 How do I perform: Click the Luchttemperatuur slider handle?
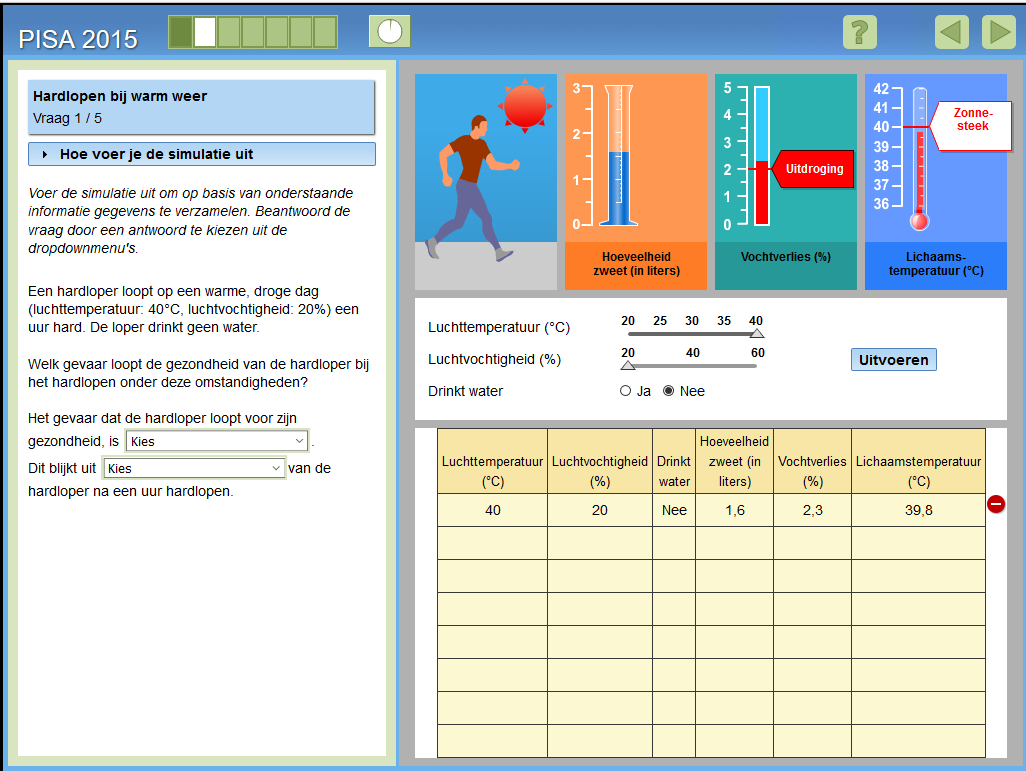(x=757, y=334)
